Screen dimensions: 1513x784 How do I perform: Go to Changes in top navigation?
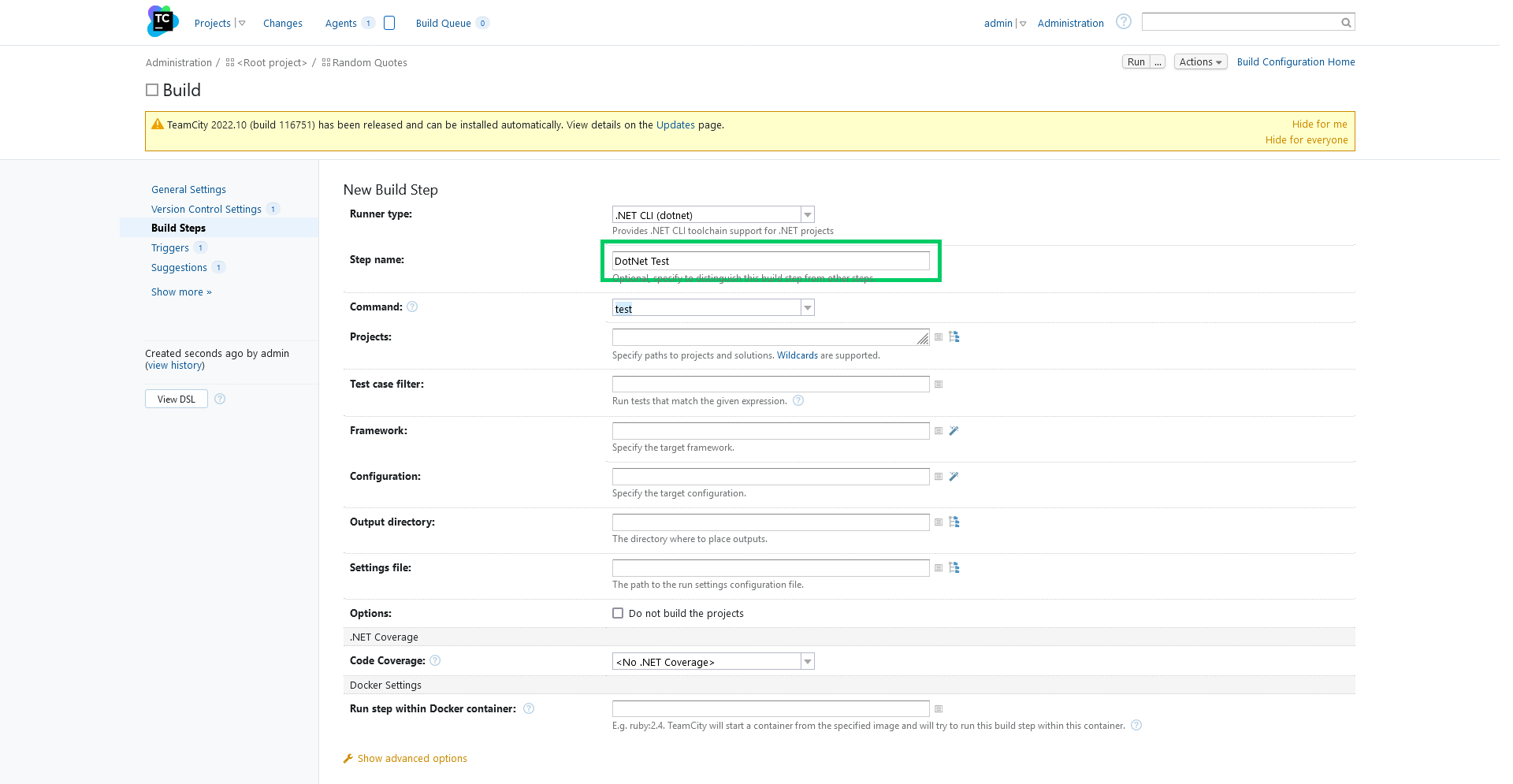(283, 24)
